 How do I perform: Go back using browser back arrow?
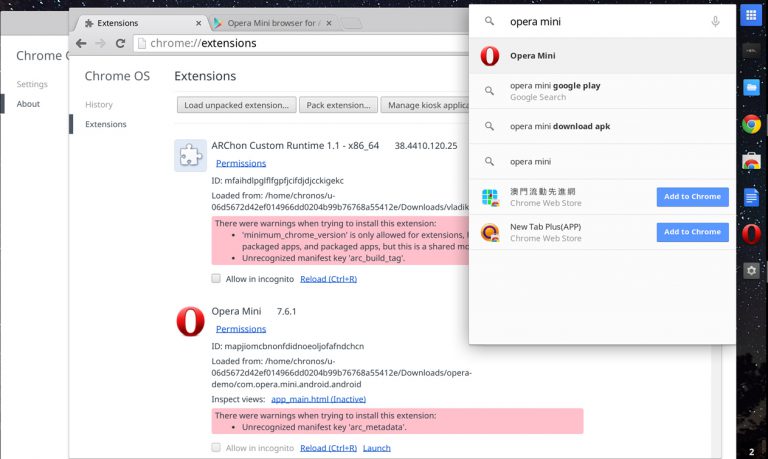coord(81,43)
